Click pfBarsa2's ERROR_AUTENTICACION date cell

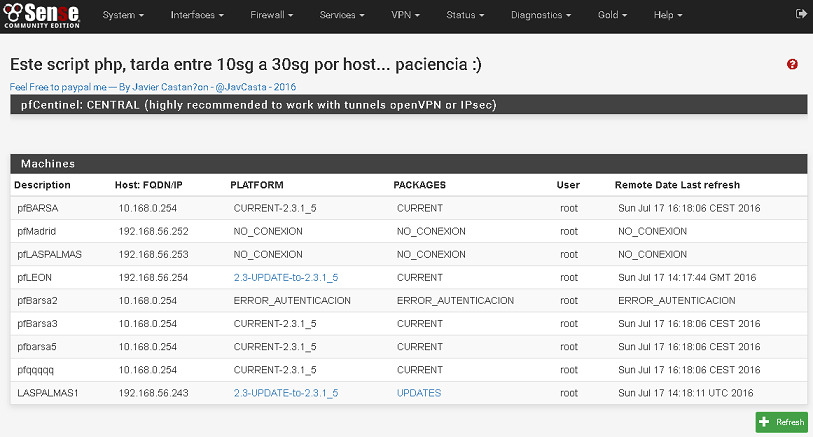point(677,301)
